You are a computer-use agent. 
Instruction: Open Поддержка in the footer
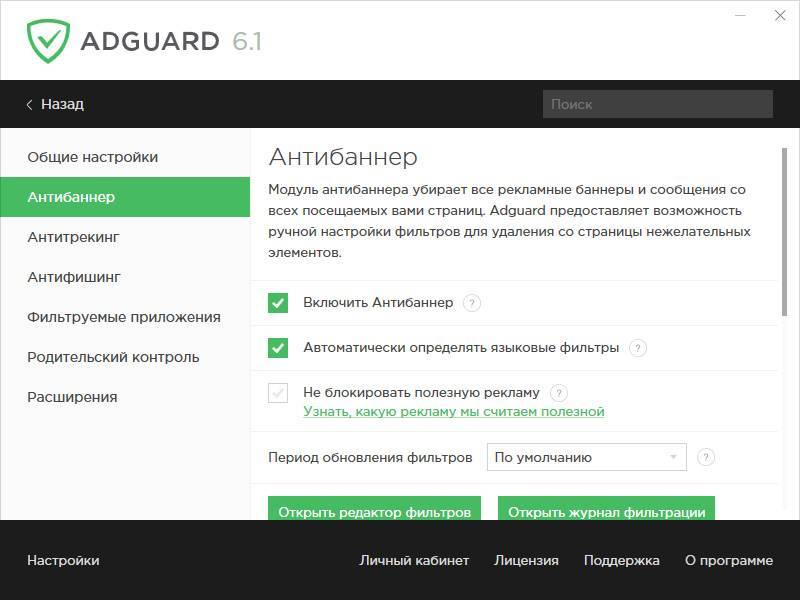(x=622, y=560)
